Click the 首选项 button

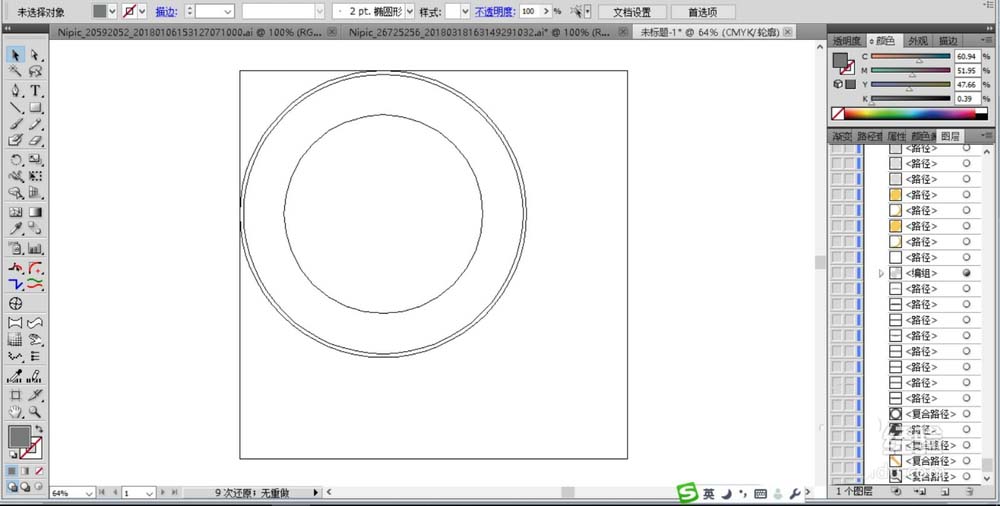702,12
